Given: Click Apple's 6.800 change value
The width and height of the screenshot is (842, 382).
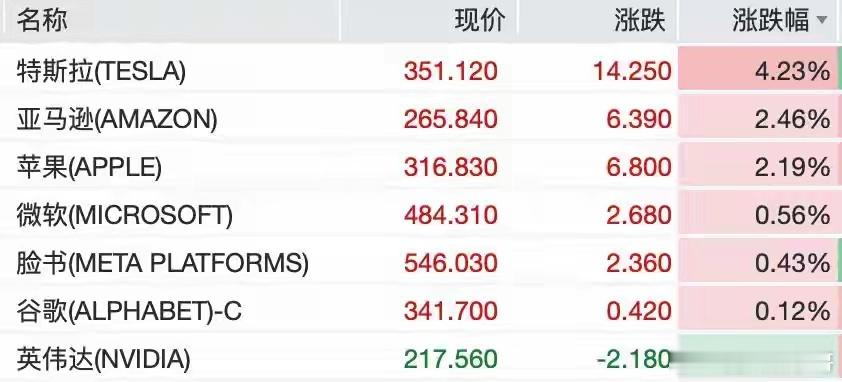Looking at the screenshot, I should point(639,167).
